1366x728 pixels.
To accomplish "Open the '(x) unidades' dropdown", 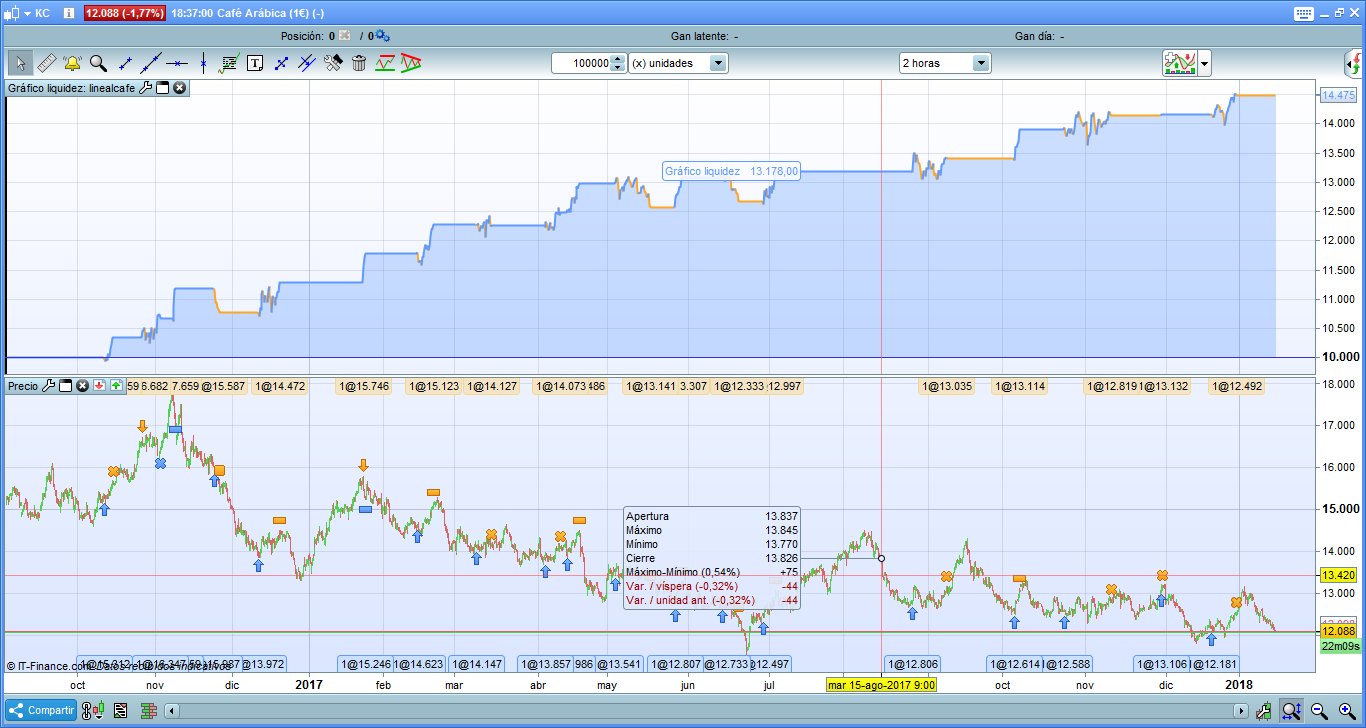I will point(717,63).
